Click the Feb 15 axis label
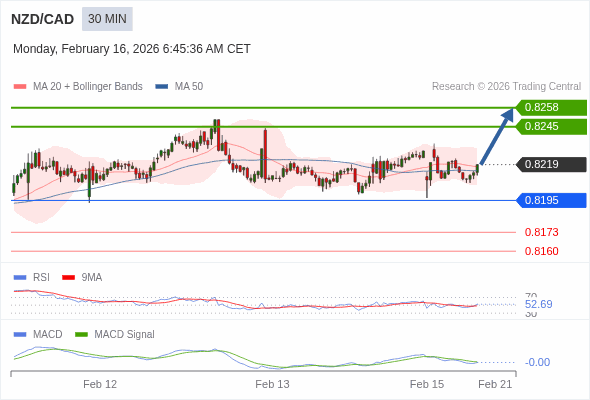 pyautogui.click(x=427, y=384)
